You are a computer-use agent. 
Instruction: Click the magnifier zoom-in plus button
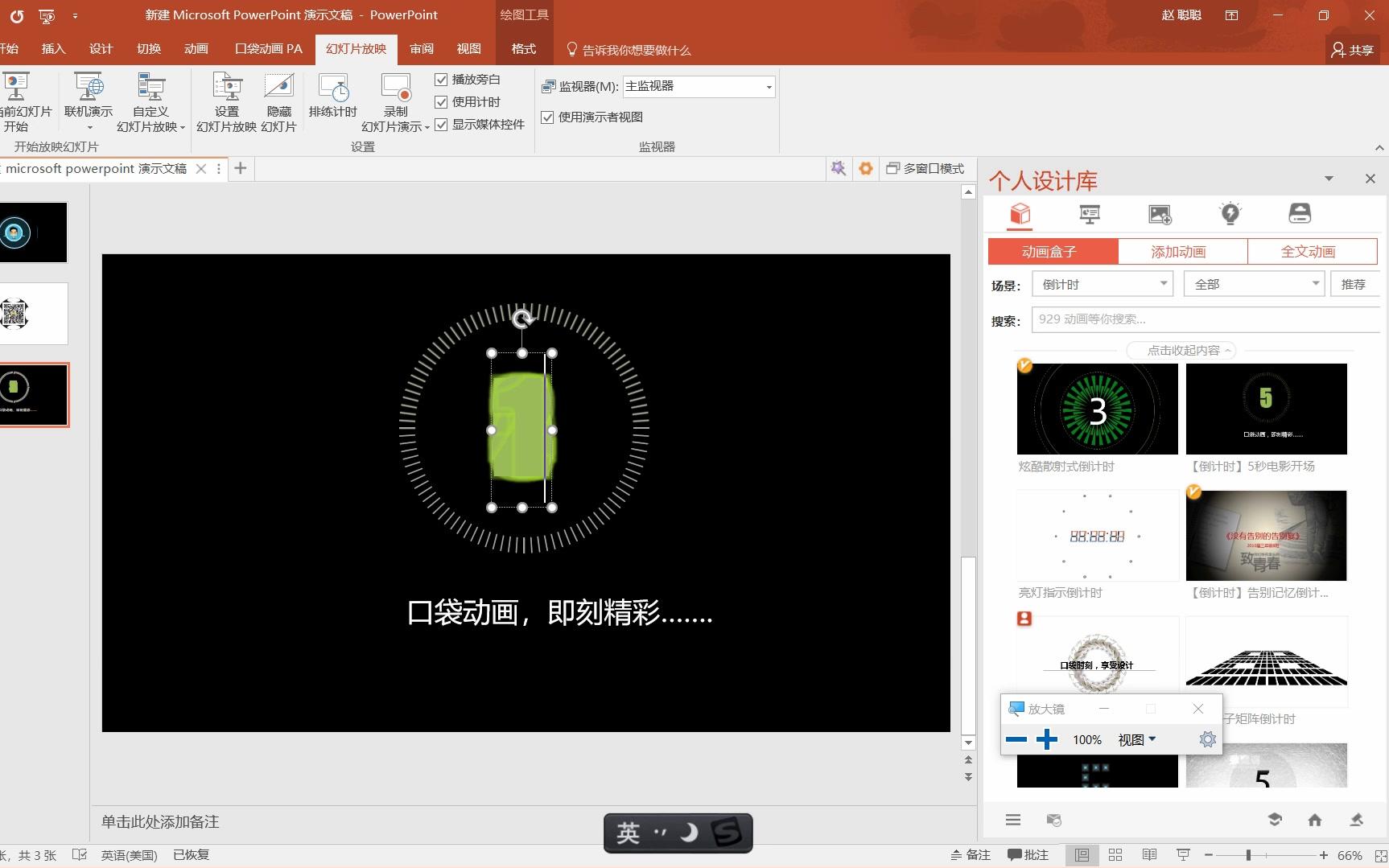1046,739
